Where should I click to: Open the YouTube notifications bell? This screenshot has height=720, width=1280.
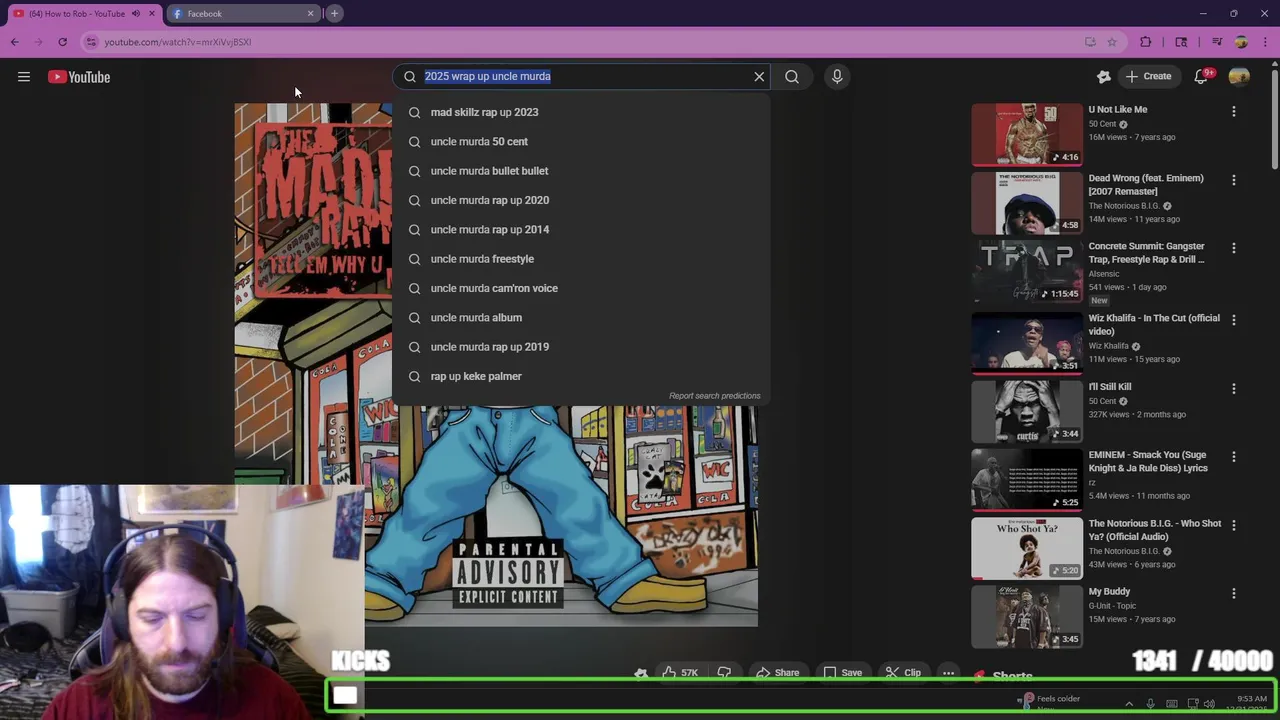(1202, 76)
